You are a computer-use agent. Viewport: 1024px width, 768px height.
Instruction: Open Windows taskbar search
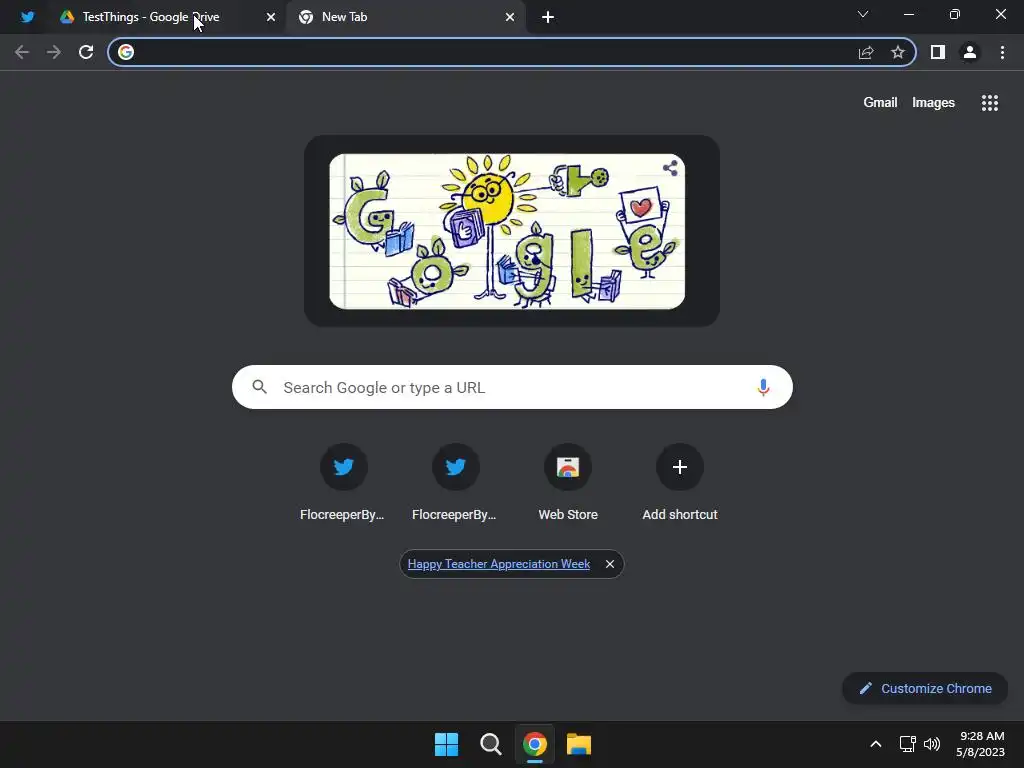click(490, 744)
